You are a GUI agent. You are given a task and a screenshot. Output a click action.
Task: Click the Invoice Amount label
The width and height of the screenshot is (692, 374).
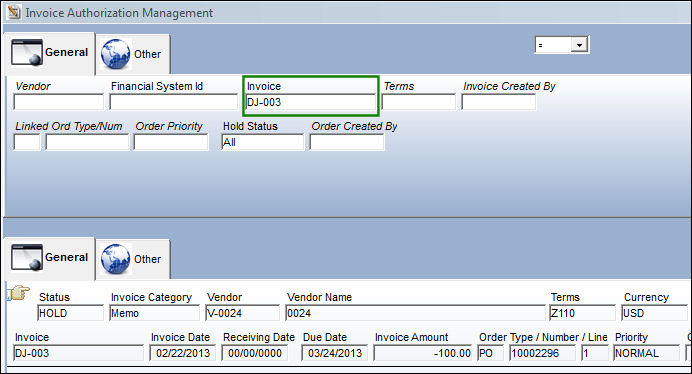tap(411, 337)
